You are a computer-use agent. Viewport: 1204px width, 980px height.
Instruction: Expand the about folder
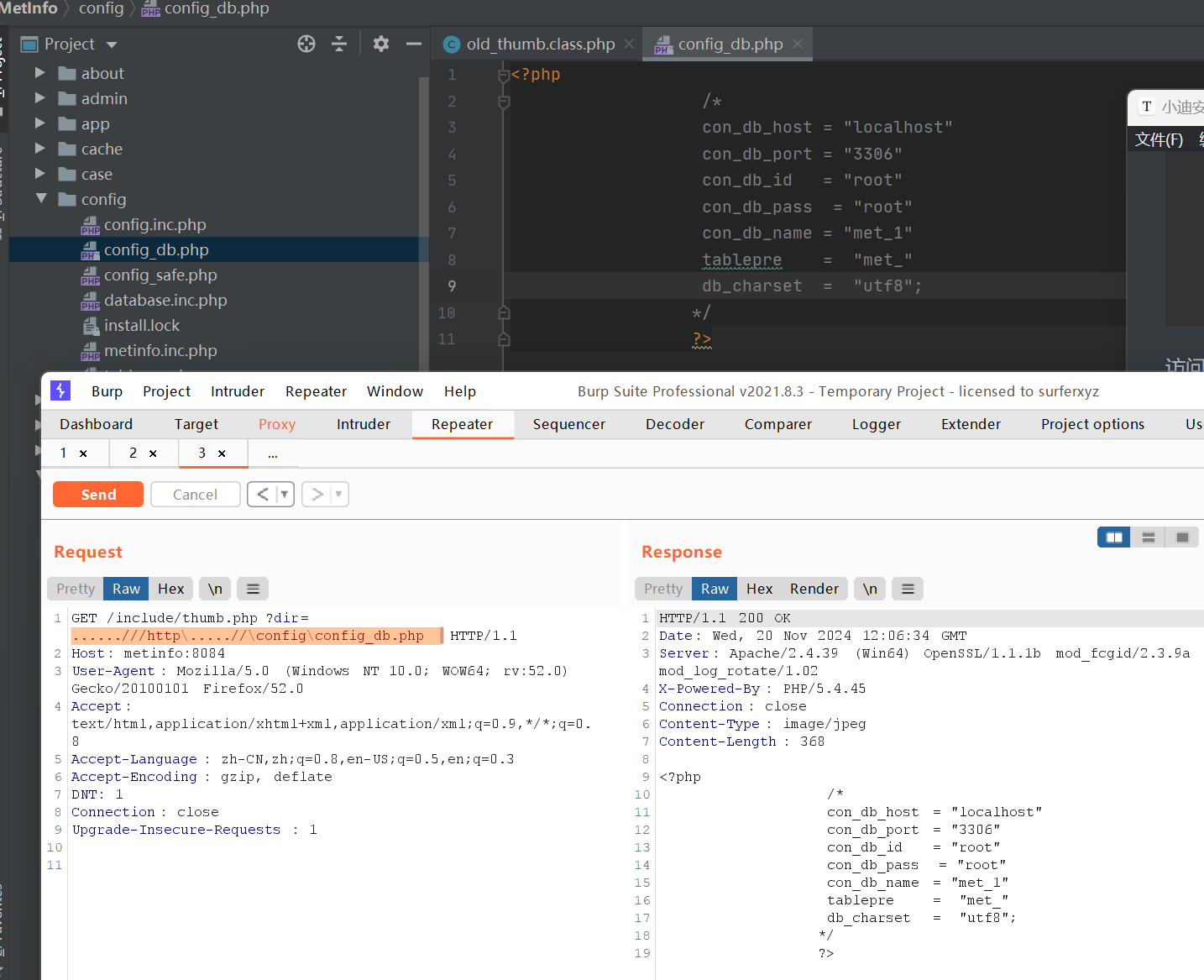[39, 73]
